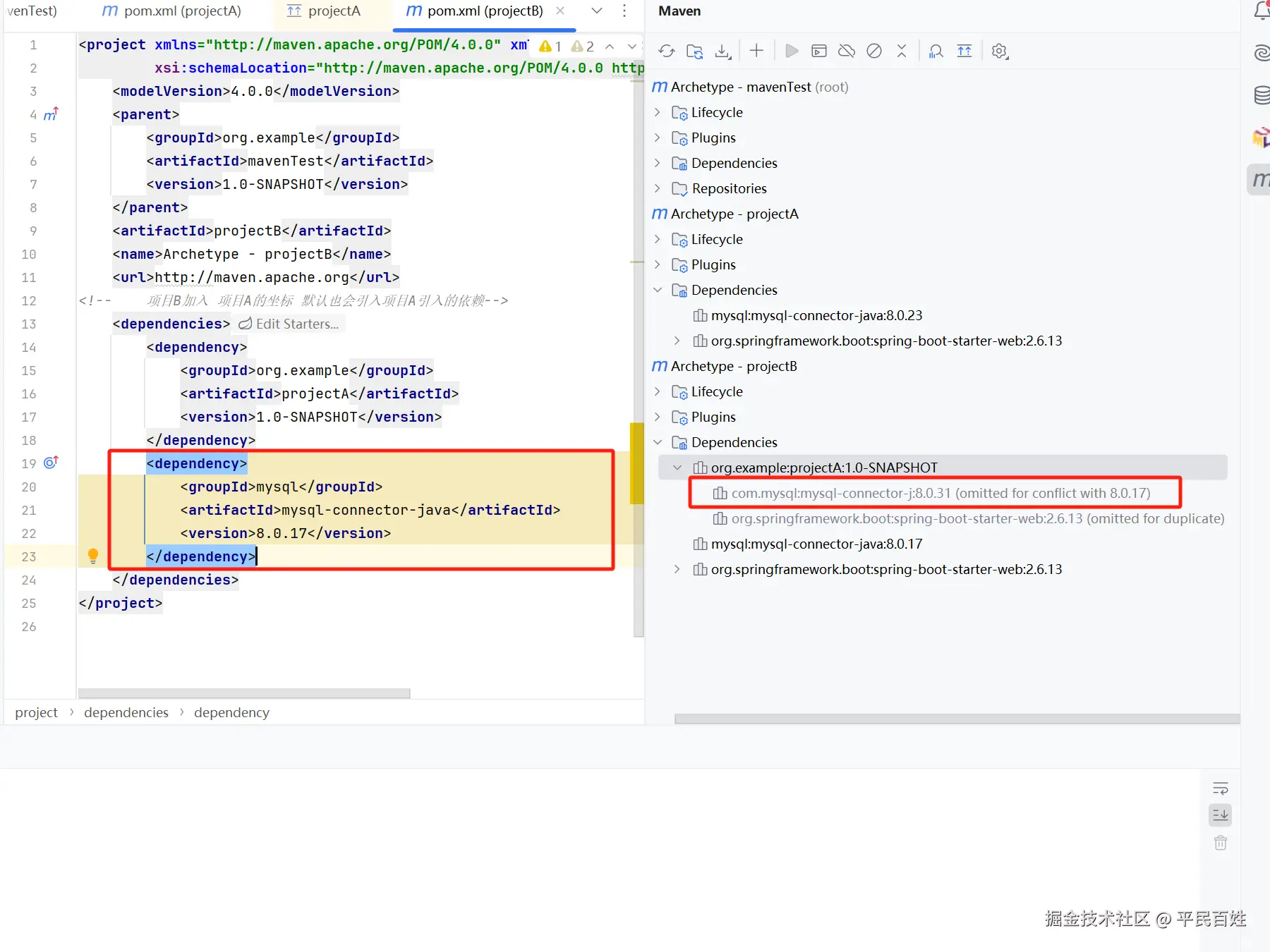This screenshot has width=1270, height=952.
Task: Click the colorful cube sidebar icon
Action: [x=1261, y=138]
